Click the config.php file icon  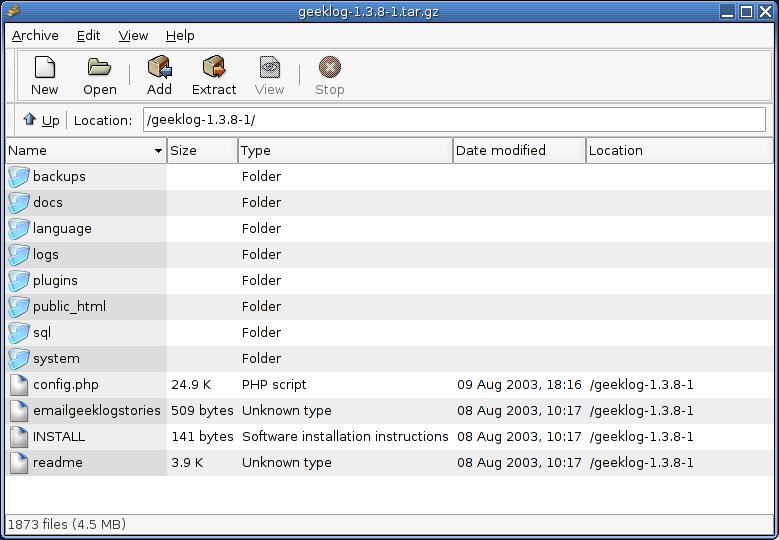coord(19,385)
